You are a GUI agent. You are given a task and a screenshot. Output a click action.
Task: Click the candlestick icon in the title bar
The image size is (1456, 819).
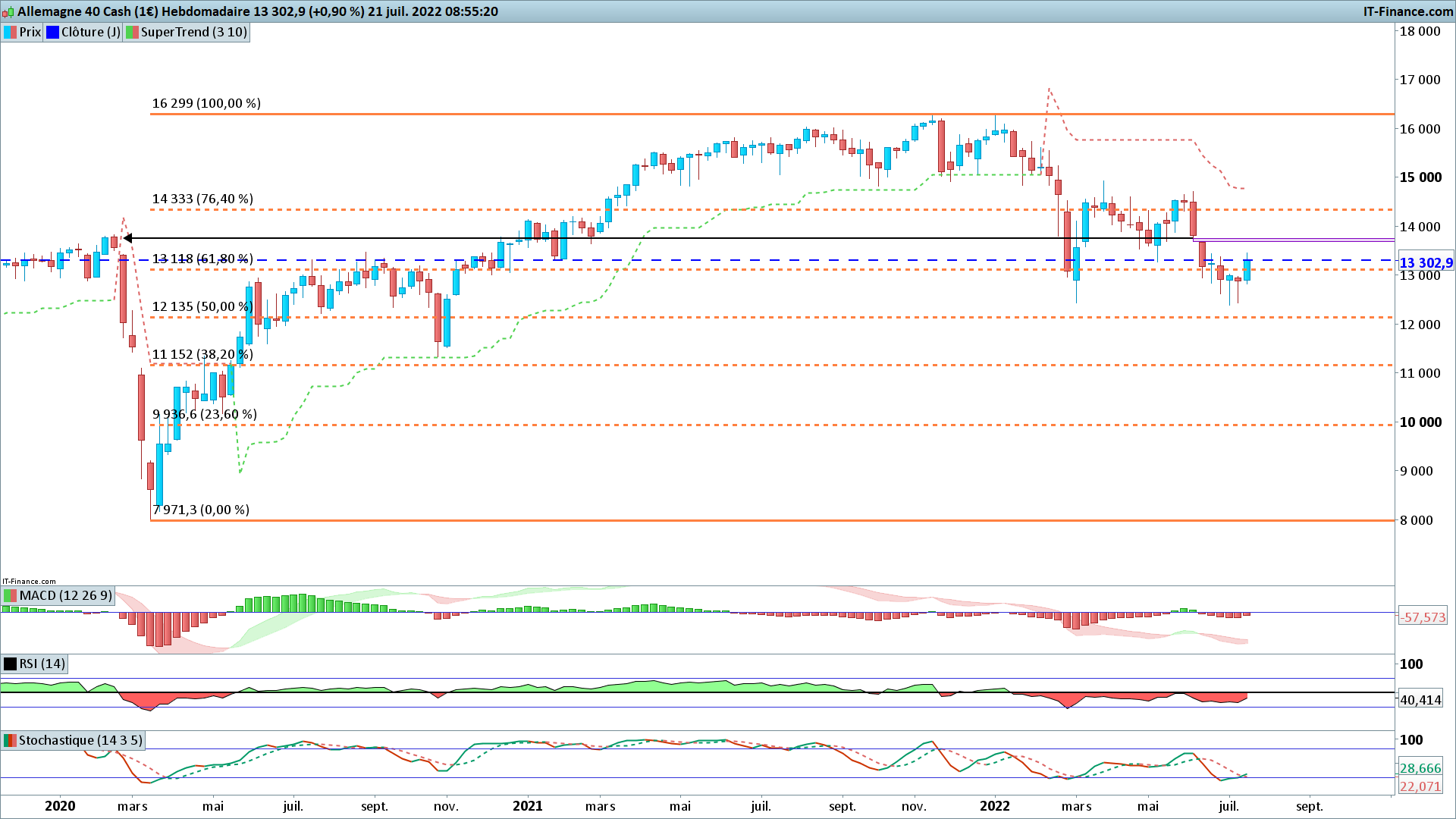8,11
